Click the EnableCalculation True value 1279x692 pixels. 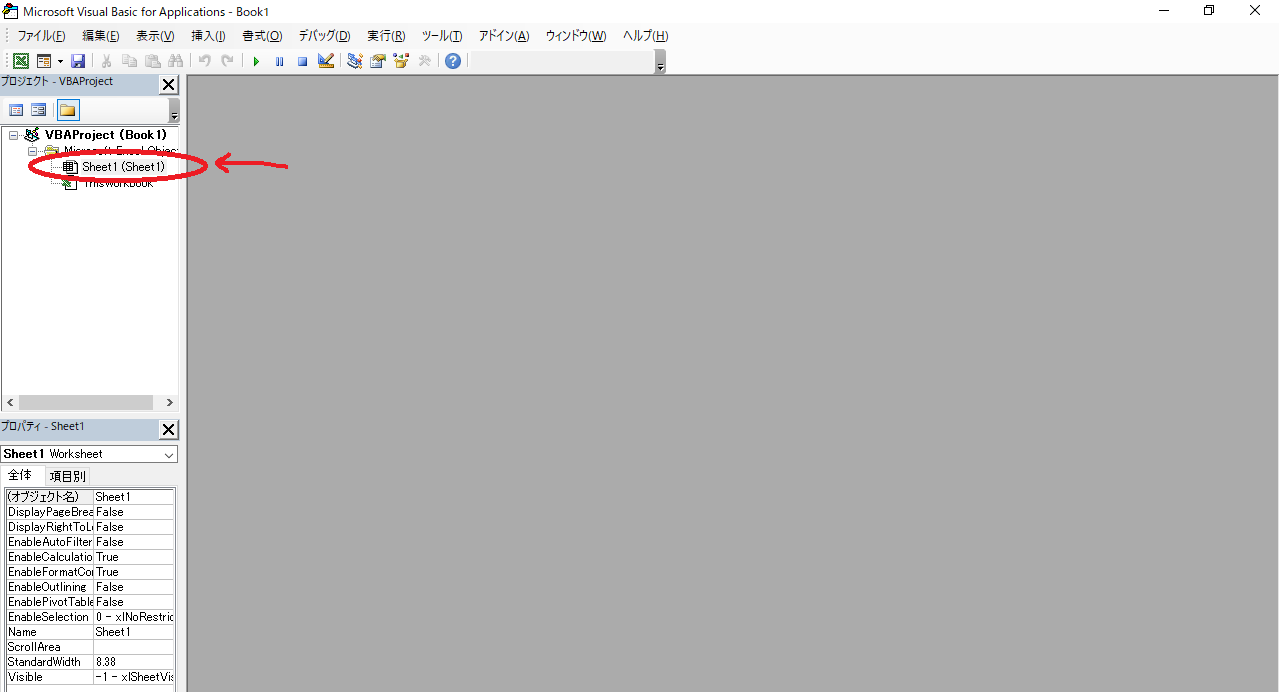pyautogui.click(x=134, y=557)
